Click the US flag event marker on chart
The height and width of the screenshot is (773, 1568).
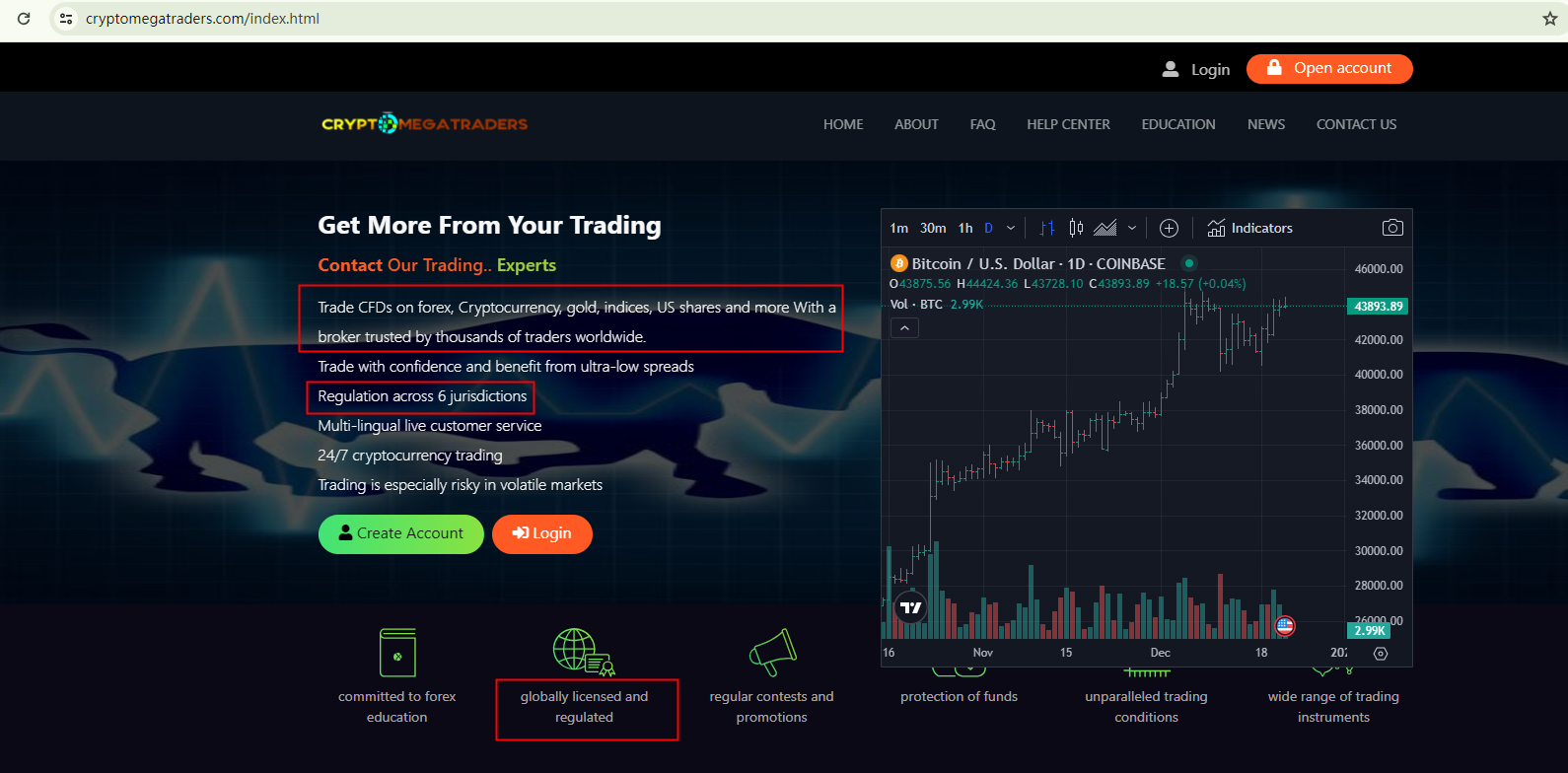1285,625
